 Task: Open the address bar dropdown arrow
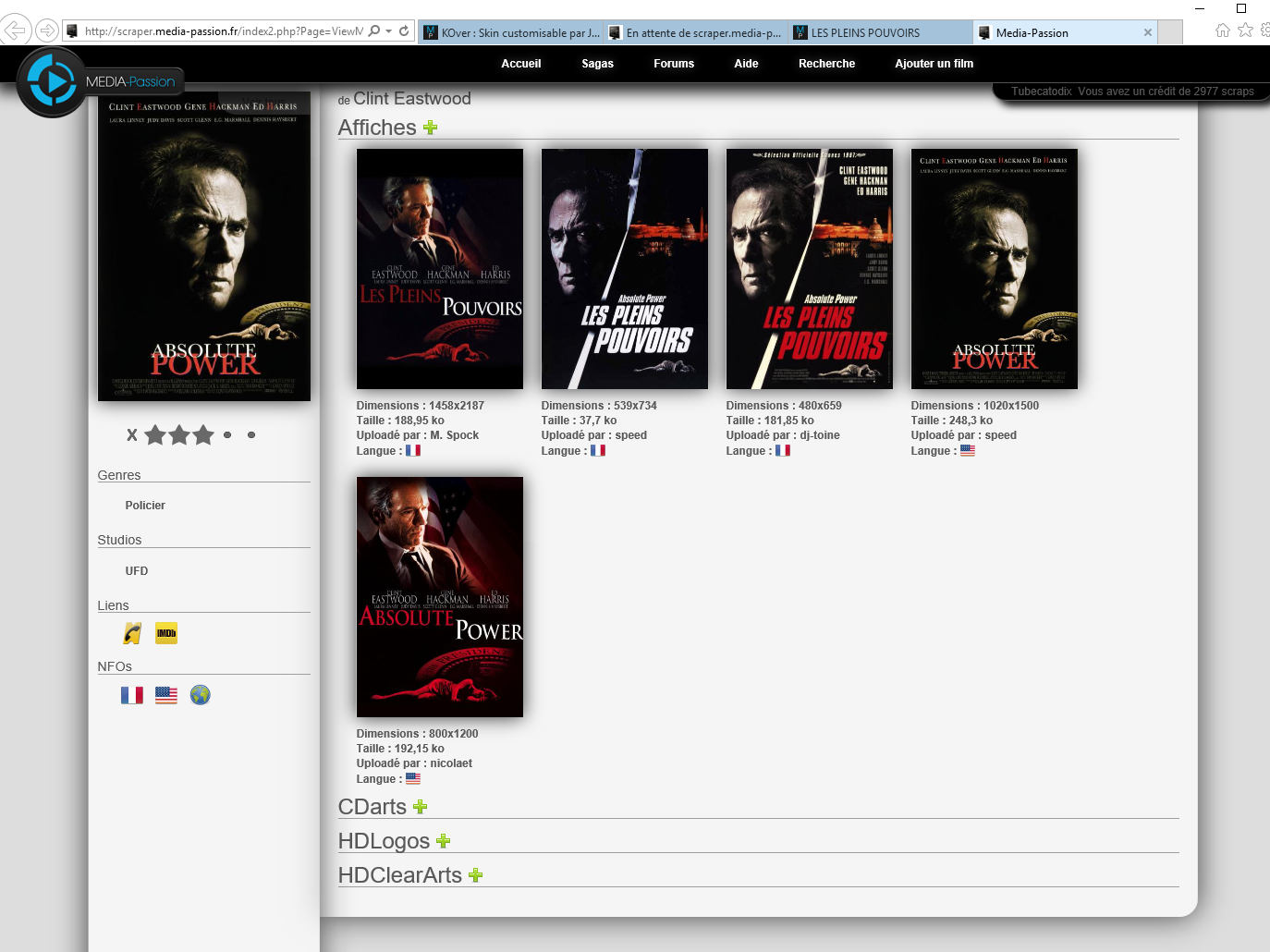(x=389, y=31)
